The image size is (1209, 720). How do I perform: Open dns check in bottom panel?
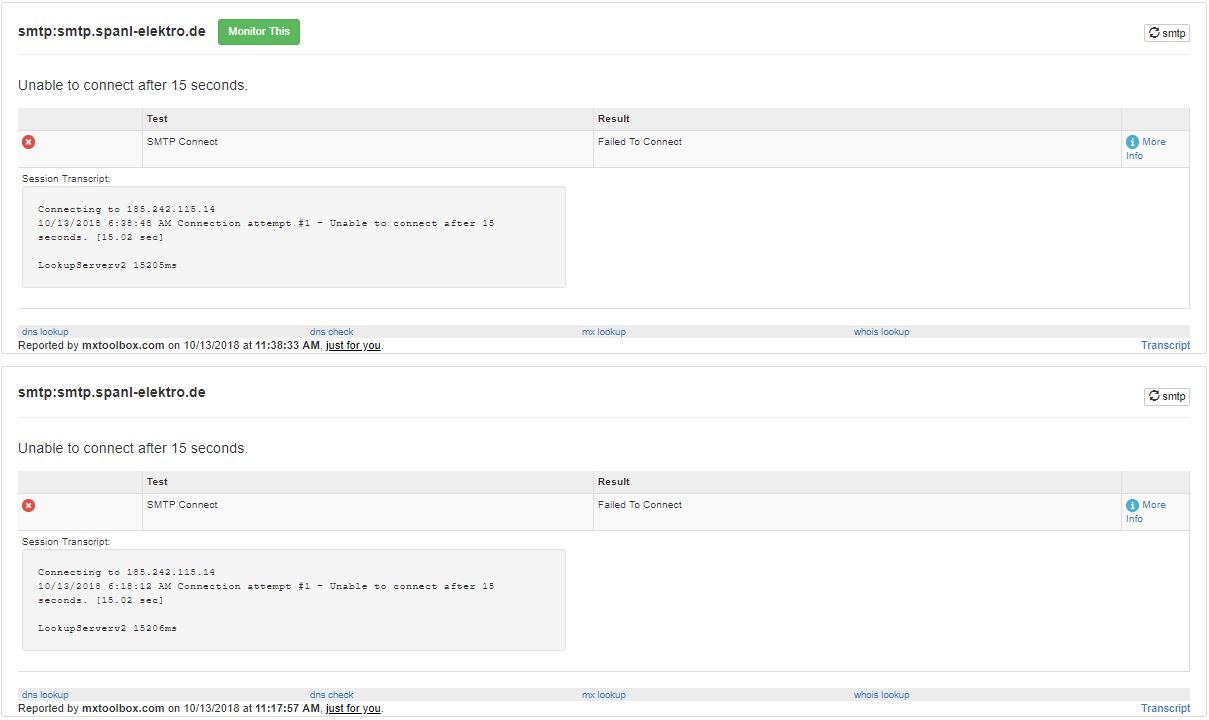(x=331, y=695)
